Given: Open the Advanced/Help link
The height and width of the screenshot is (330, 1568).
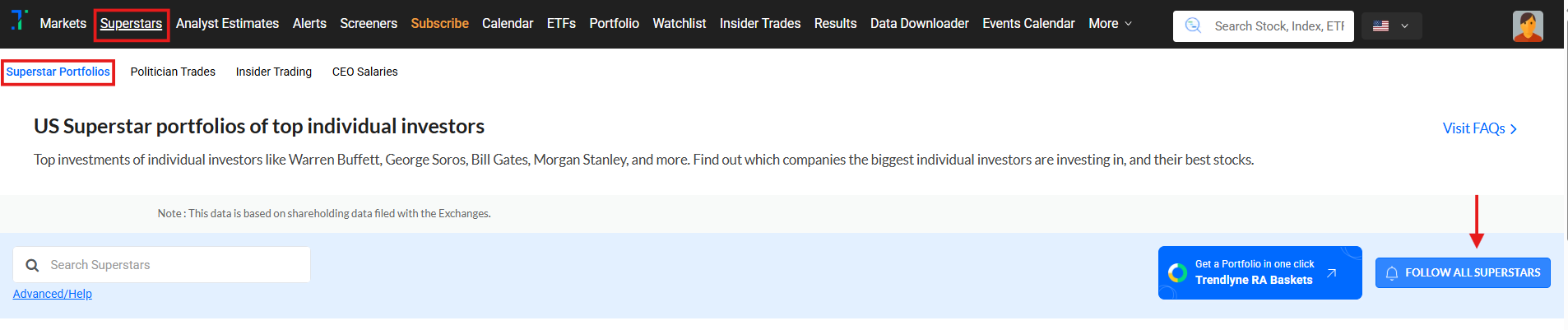Looking at the screenshot, I should point(53,294).
